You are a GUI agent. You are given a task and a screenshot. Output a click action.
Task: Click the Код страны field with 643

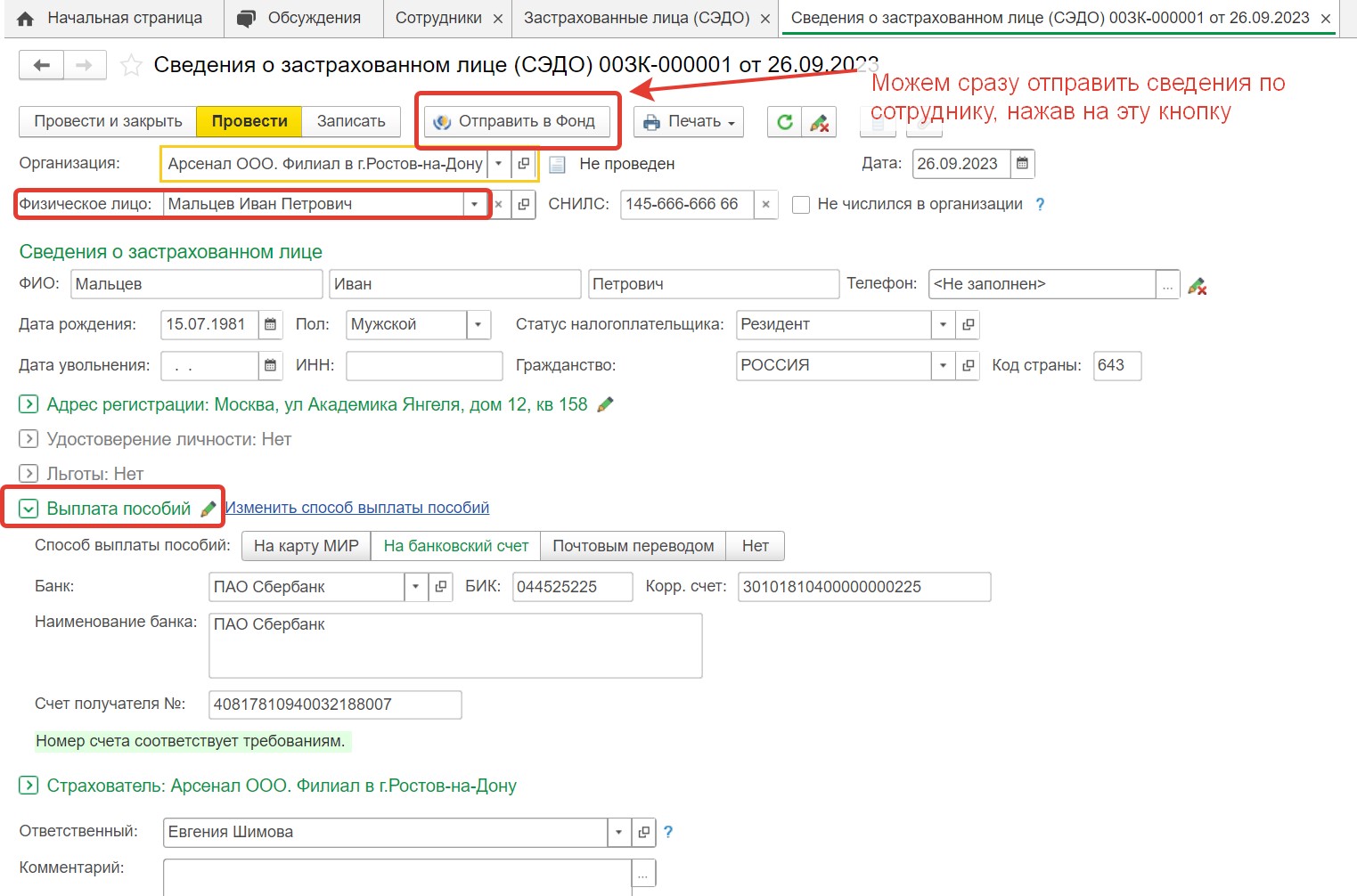[x=1117, y=365]
